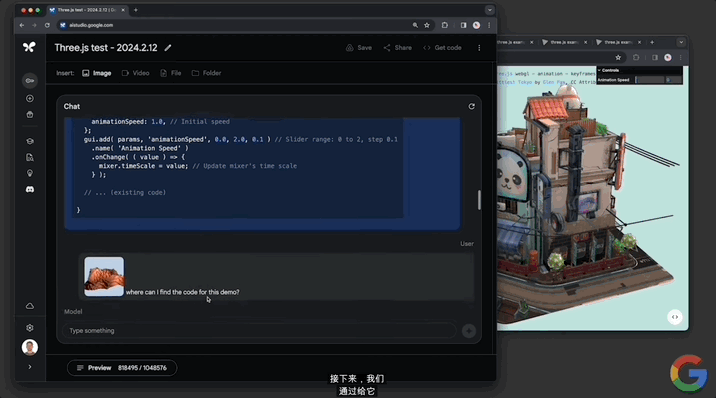The height and width of the screenshot is (398, 716).
Task: Click the zoom magnifier in the address bar
Action: click(415, 25)
